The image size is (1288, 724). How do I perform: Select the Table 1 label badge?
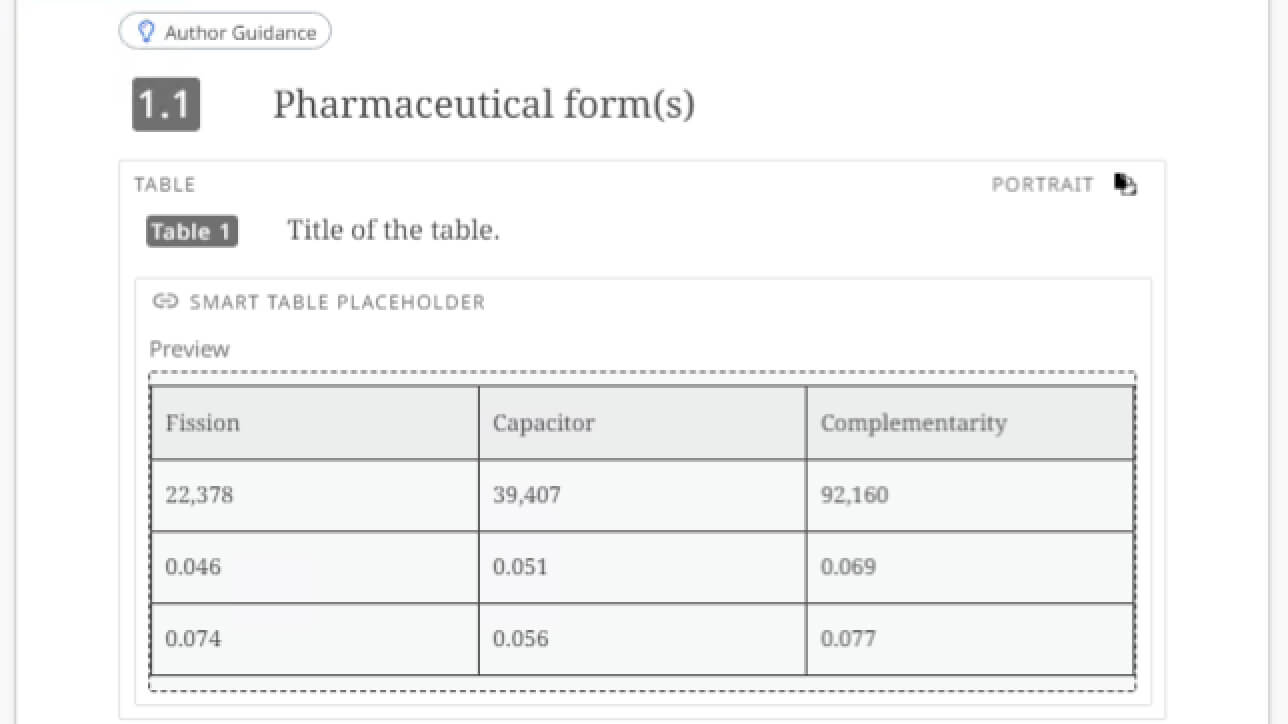click(x=192, y=232)
